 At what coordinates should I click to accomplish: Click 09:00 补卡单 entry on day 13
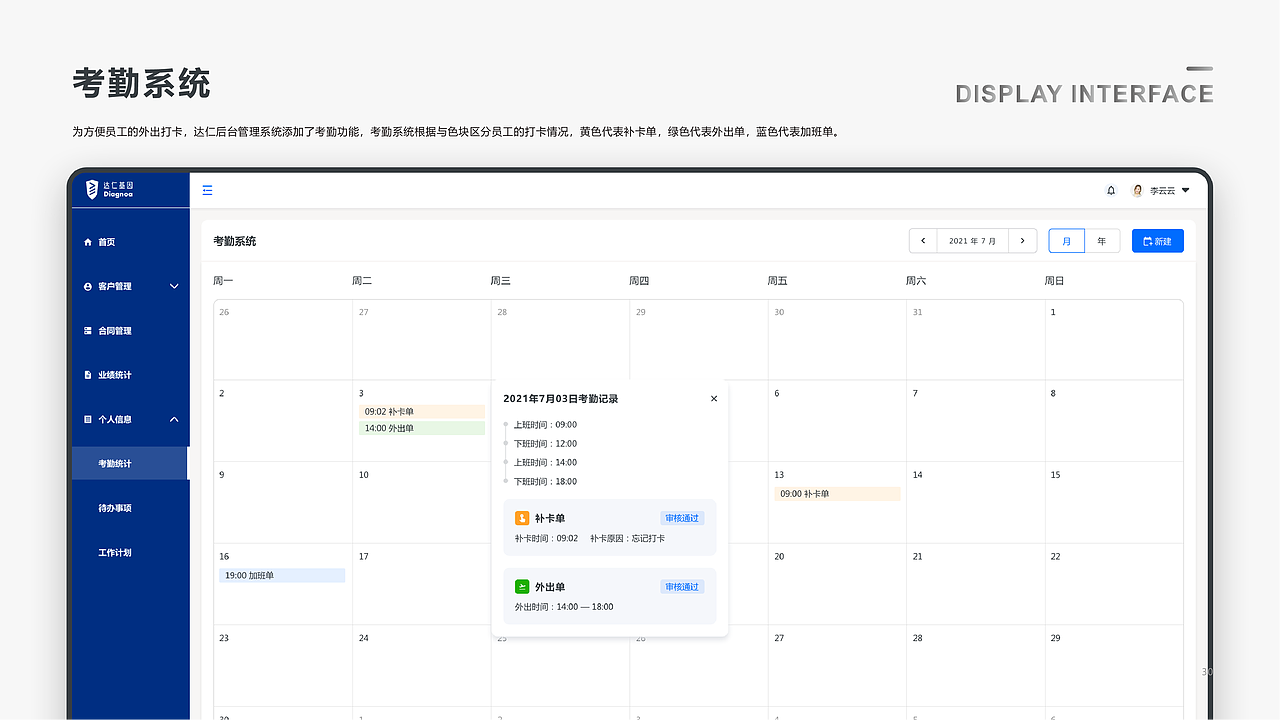[x=837, y=493]
